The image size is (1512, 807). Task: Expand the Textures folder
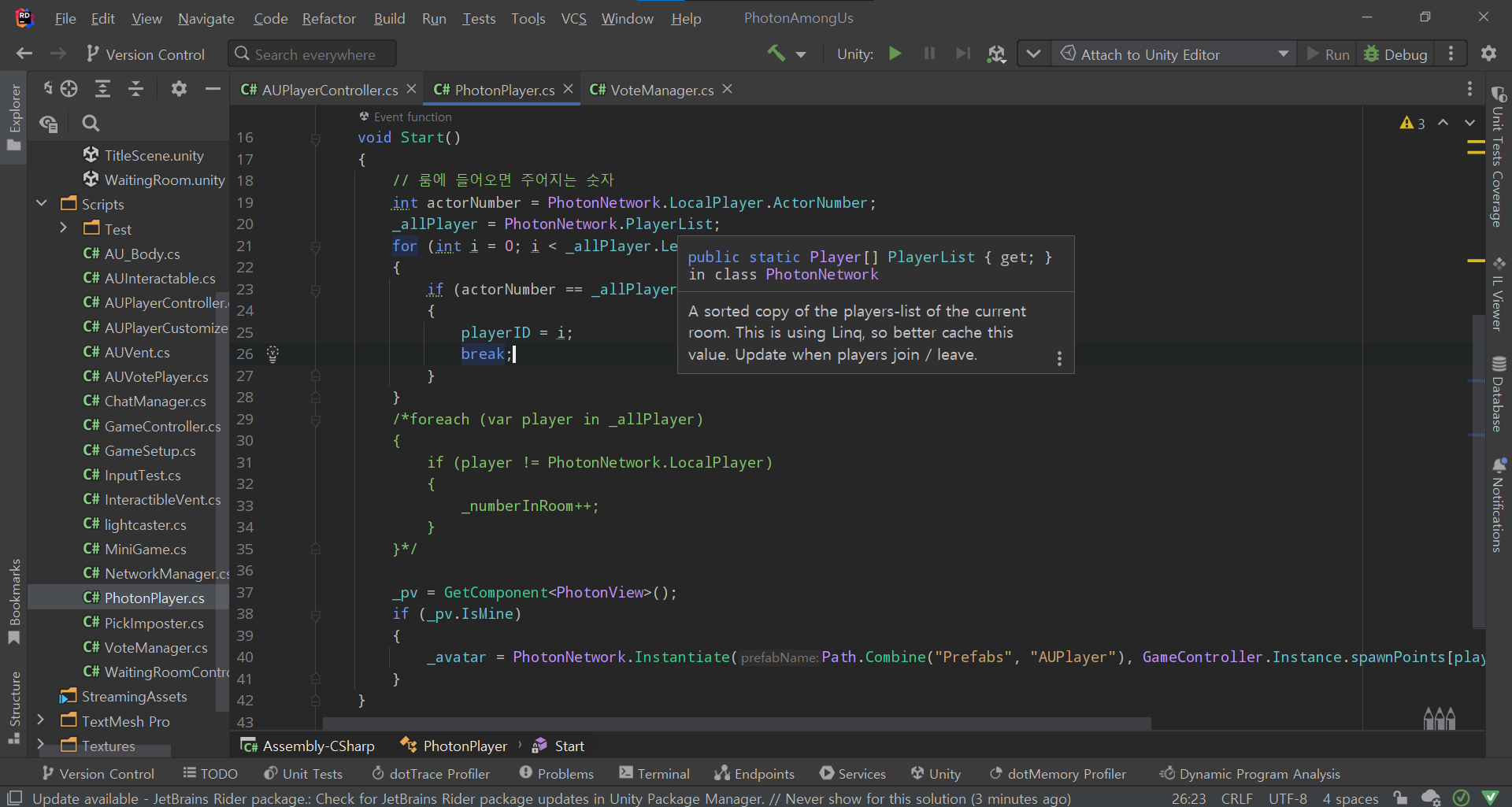40,744
